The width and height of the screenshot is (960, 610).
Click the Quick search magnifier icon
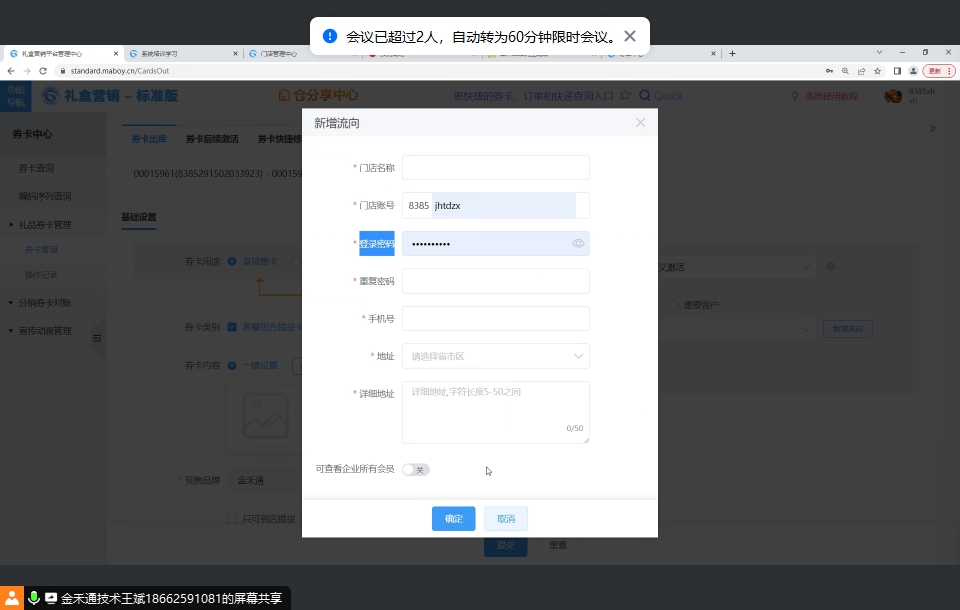[645, 96]
